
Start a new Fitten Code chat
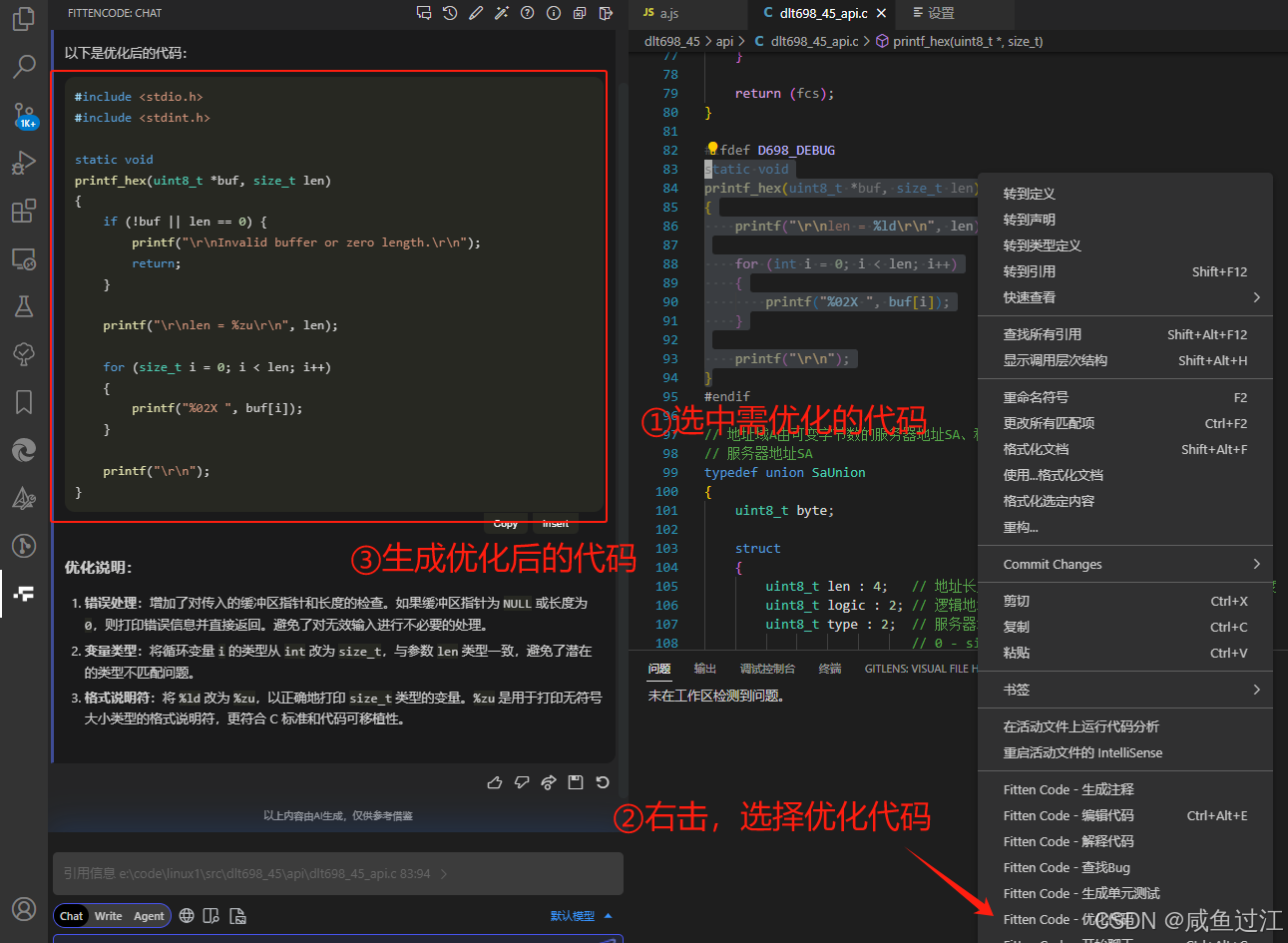coord(424,13)
